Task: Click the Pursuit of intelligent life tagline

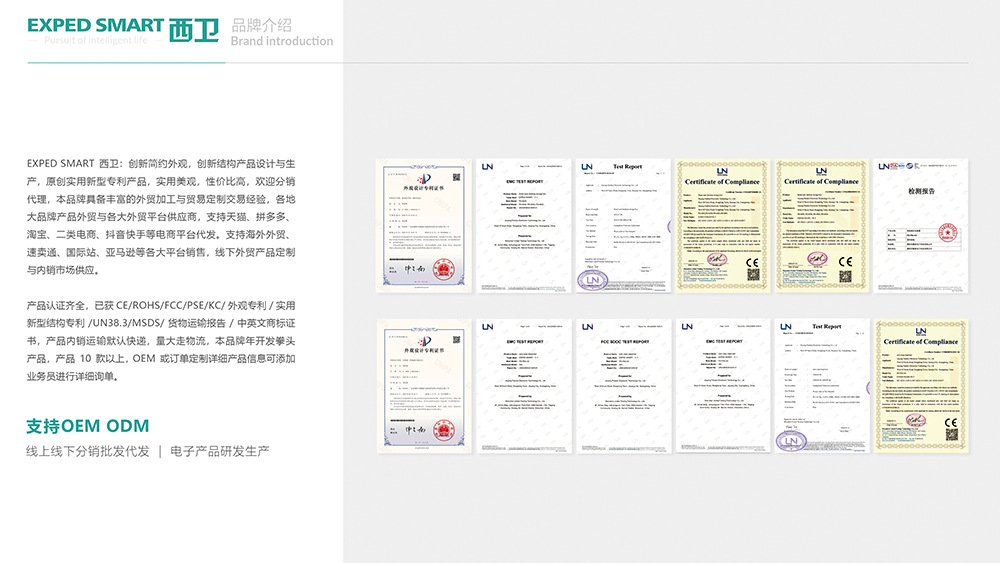Action: [x=96, y=40]
